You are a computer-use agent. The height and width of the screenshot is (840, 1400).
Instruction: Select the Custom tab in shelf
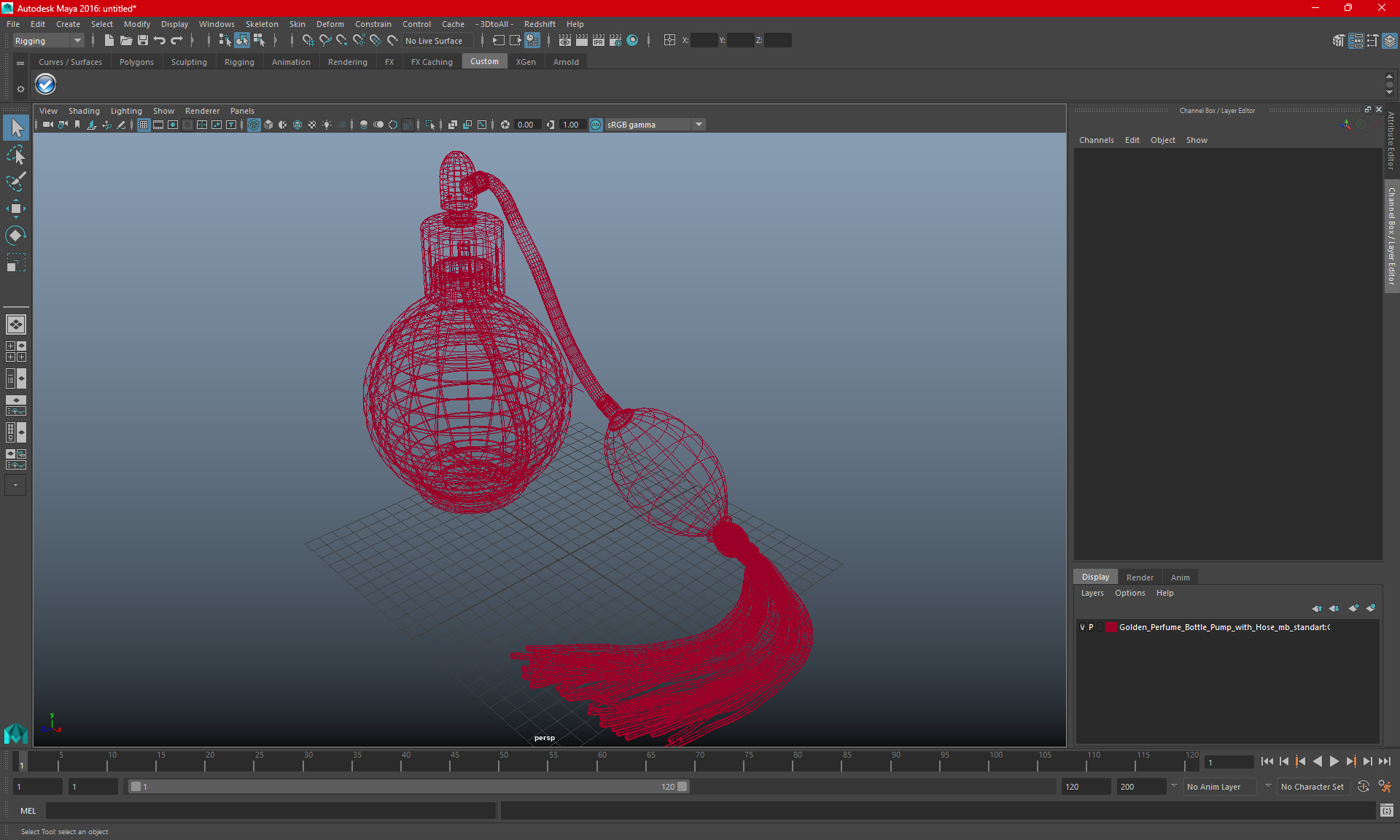[484, 61]
